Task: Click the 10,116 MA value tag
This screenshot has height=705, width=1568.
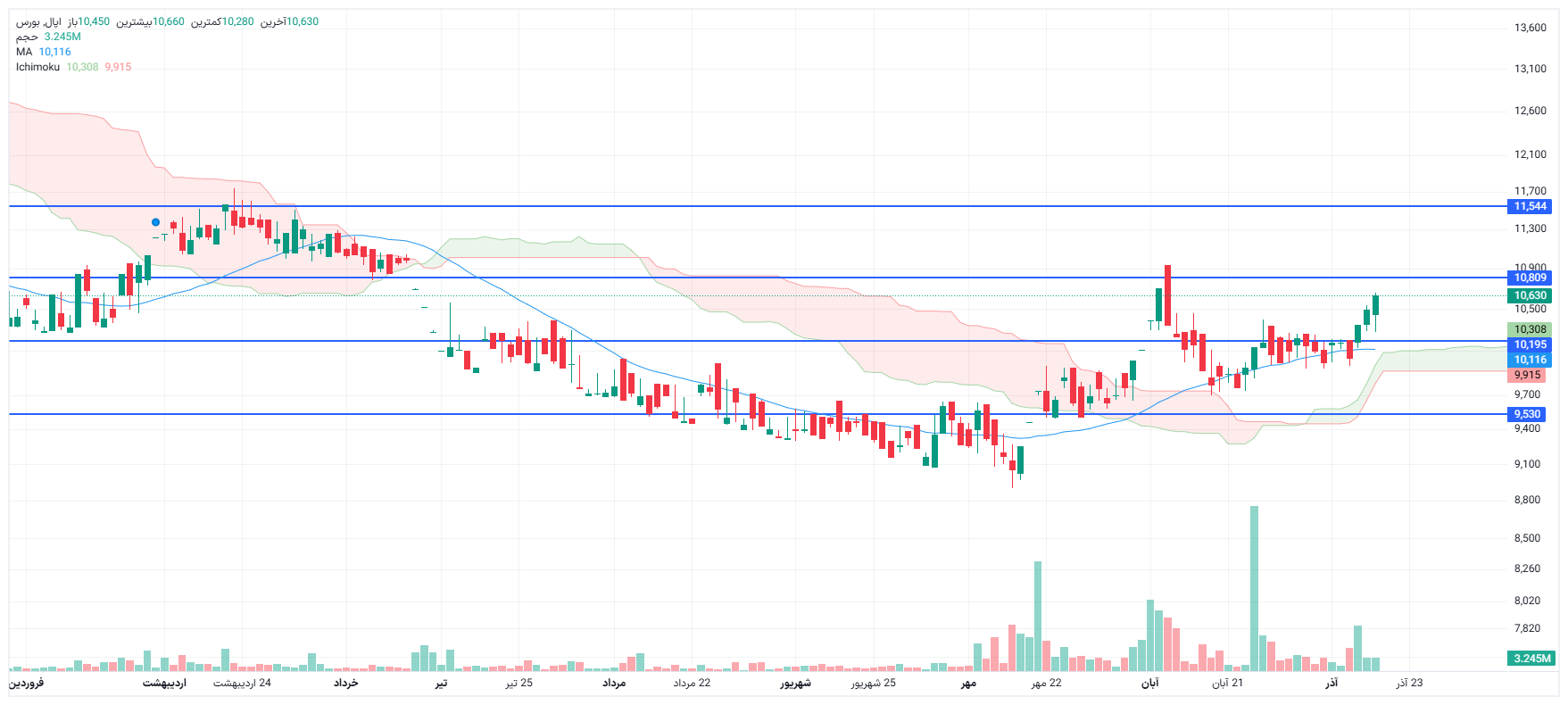Action: click(1530, 360)
